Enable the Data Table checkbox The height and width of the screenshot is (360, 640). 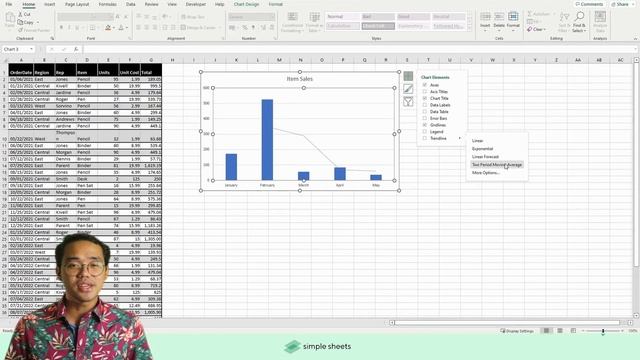(x=425, y=111)
